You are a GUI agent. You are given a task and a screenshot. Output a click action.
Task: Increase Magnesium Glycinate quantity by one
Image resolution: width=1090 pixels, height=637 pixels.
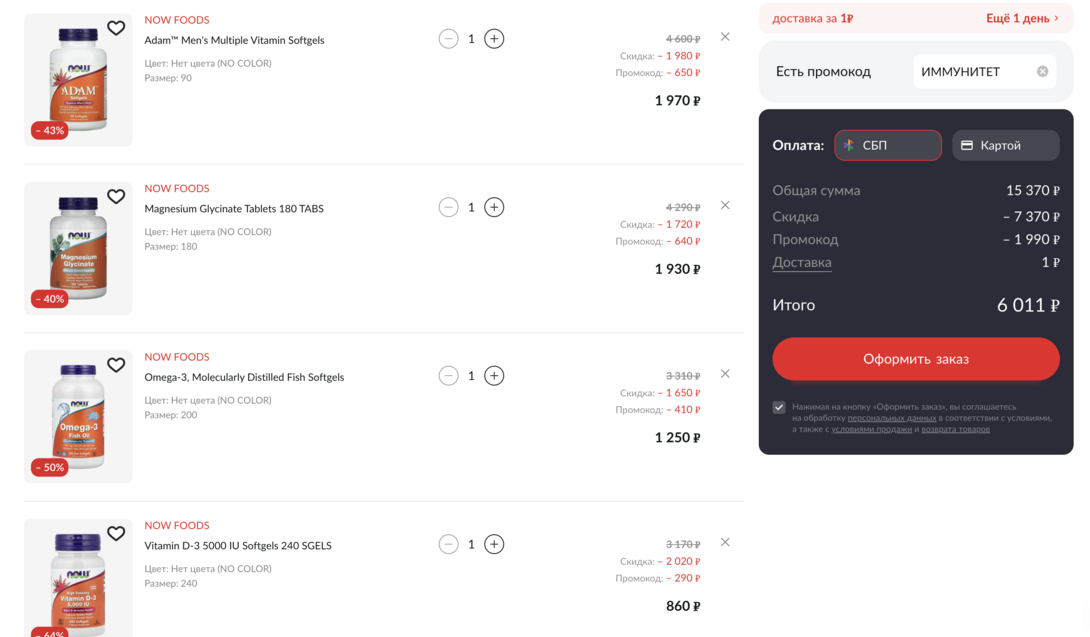[x=494, y=207]
